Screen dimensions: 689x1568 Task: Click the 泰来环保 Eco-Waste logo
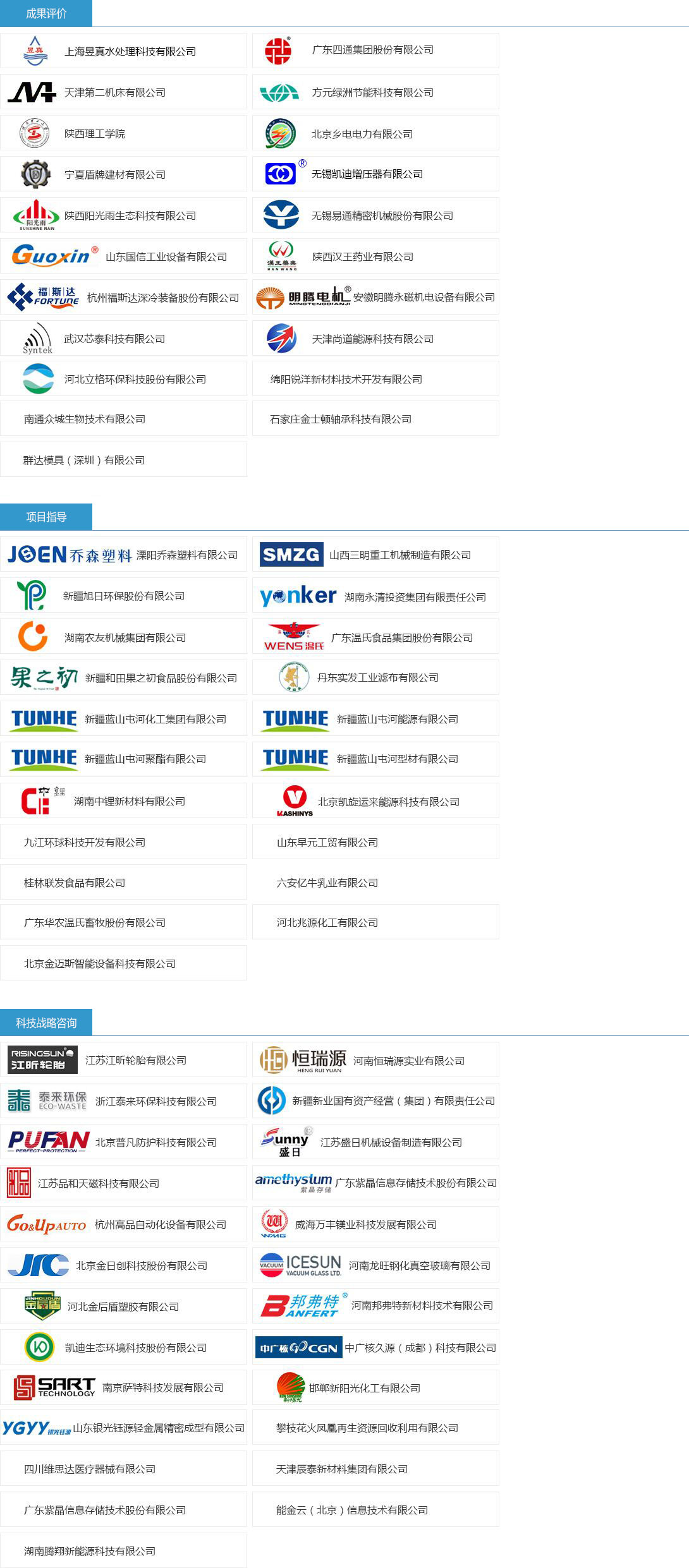(x=47, y=1101)
